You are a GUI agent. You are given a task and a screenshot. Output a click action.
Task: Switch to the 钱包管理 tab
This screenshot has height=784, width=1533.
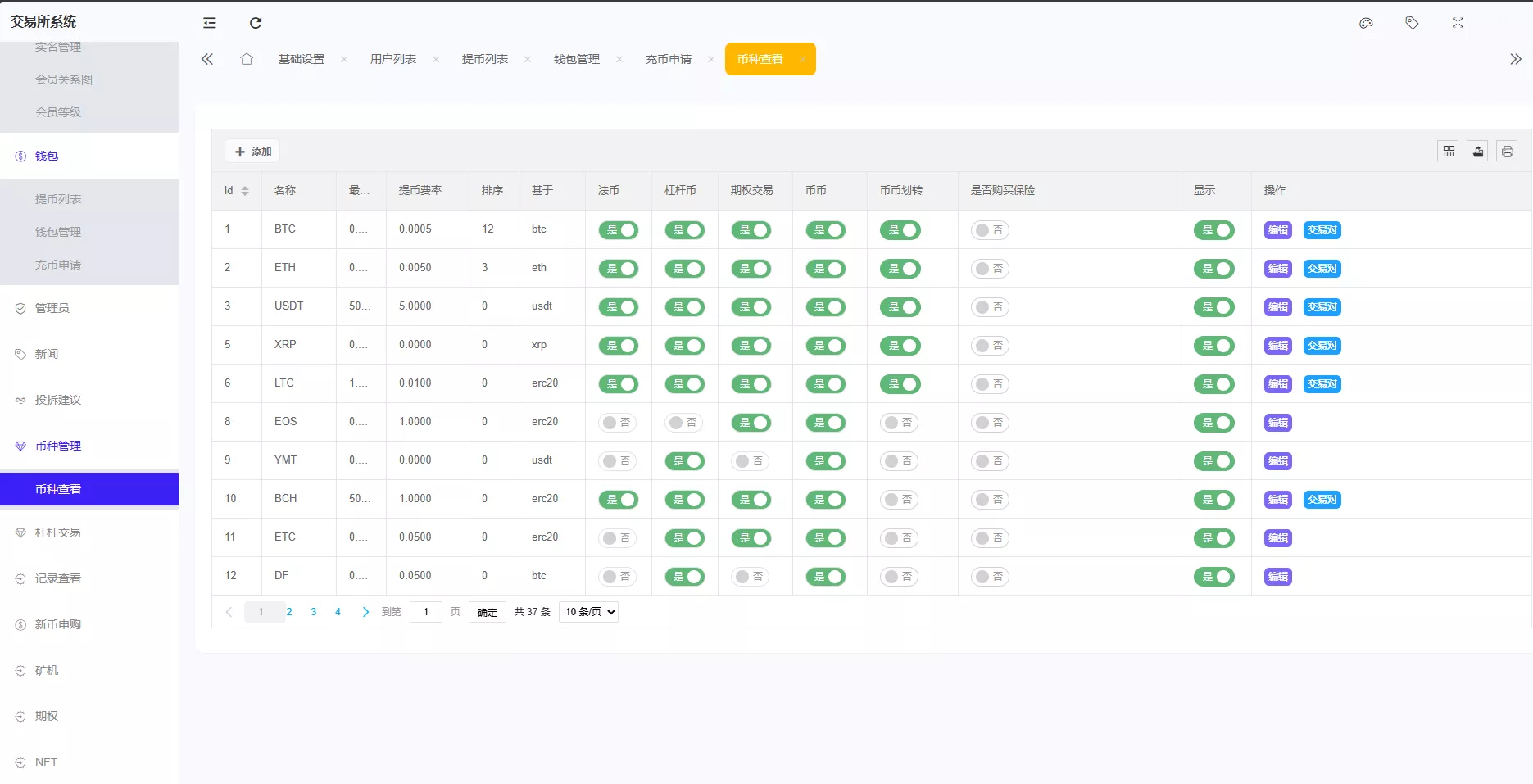tap(577, 59)
